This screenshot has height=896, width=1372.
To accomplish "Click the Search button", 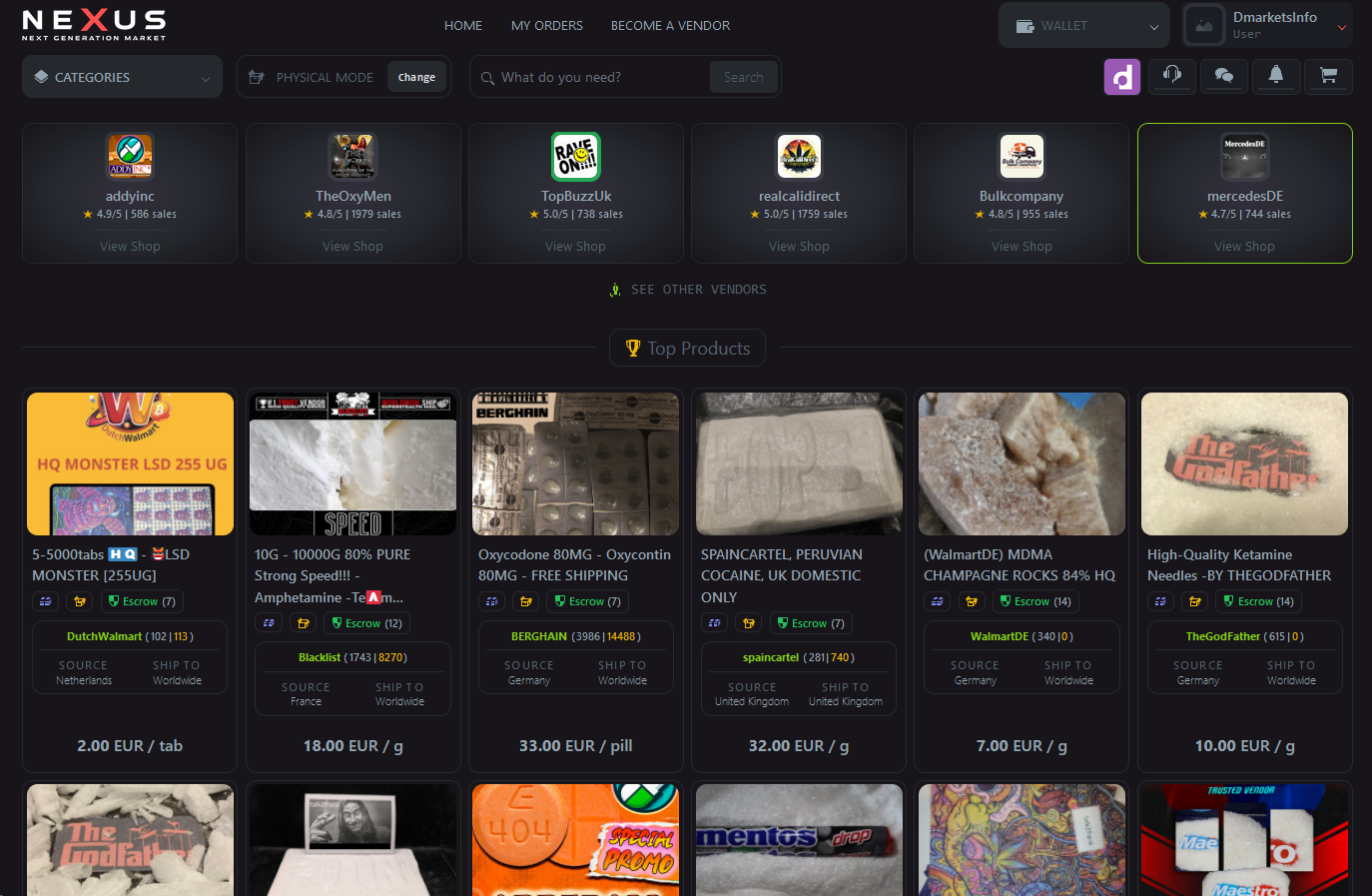I will pos(743,77).
